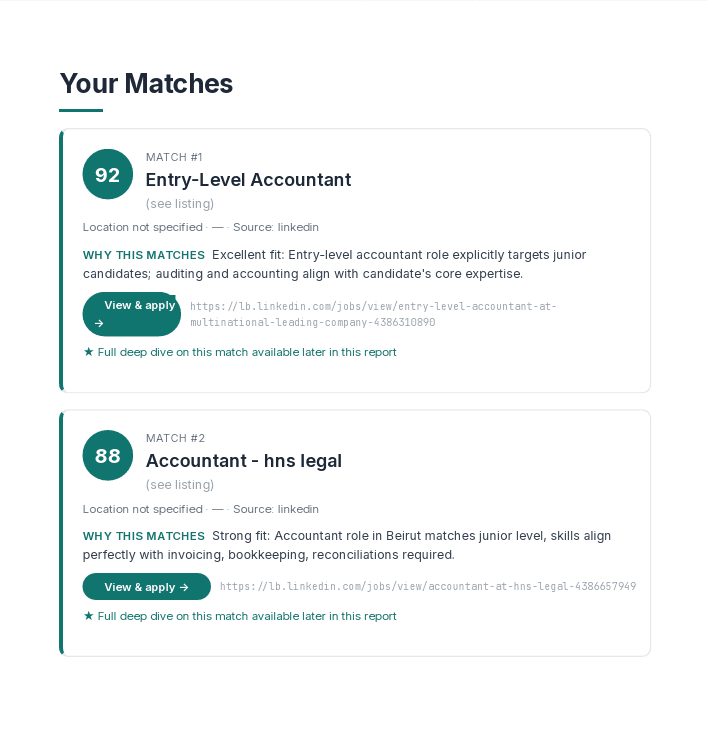The image size is (707, 733).
Task: Click the star icon in Match #2 card
Action: click(x=88, y=616)
